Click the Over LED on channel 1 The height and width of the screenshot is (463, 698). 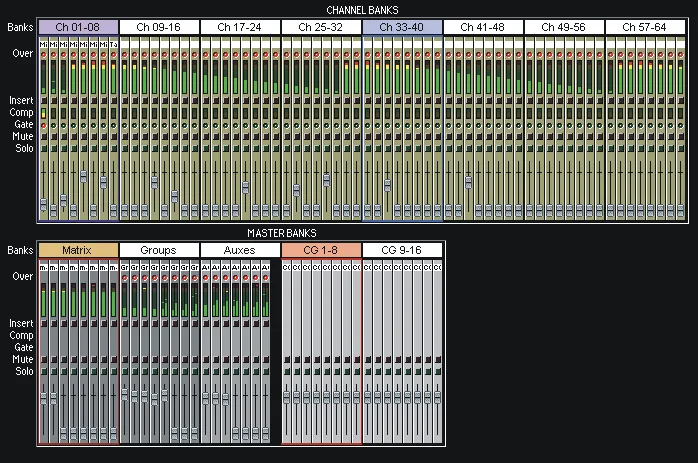coord(44,55)
